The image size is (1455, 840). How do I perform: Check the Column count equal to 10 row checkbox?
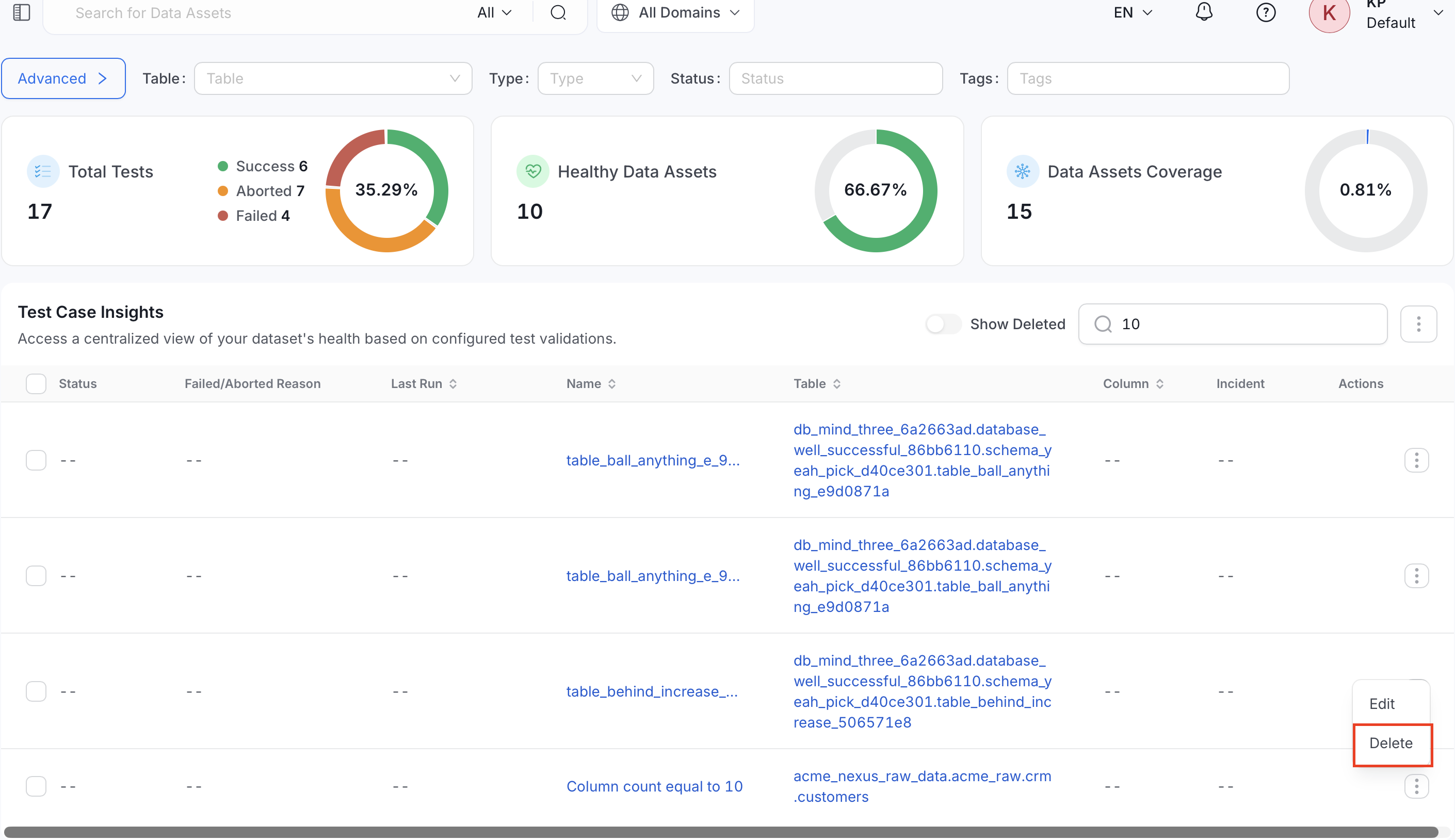tap(36, 786)
